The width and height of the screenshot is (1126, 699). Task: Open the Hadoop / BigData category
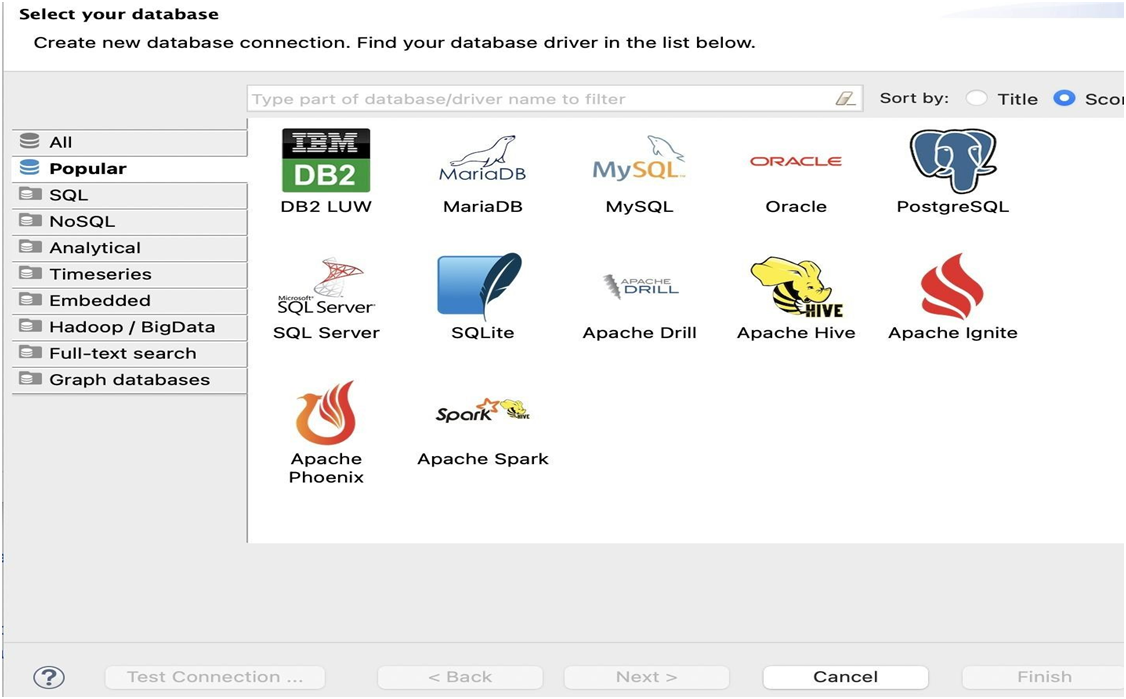(130, 328)
